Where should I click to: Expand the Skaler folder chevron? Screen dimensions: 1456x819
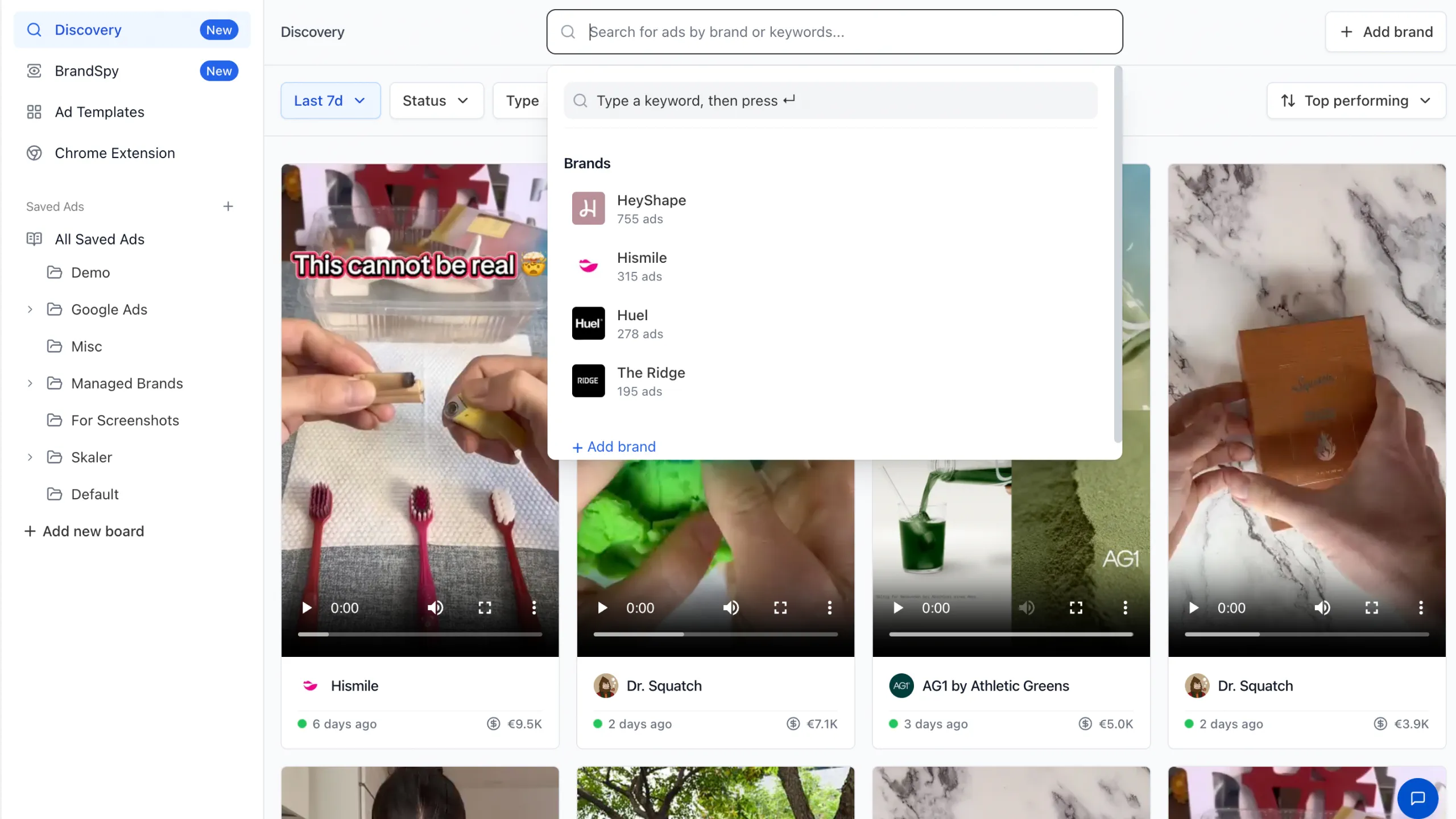point(30,457)
